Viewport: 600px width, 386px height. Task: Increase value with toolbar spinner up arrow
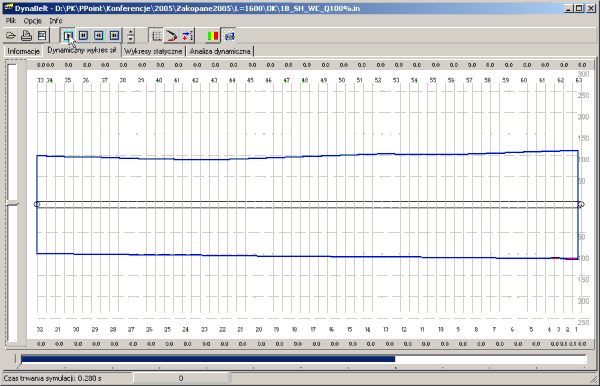point(130,33)
